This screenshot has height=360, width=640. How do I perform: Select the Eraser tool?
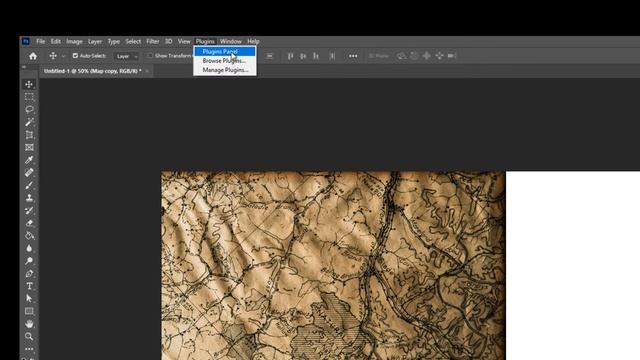29,223
